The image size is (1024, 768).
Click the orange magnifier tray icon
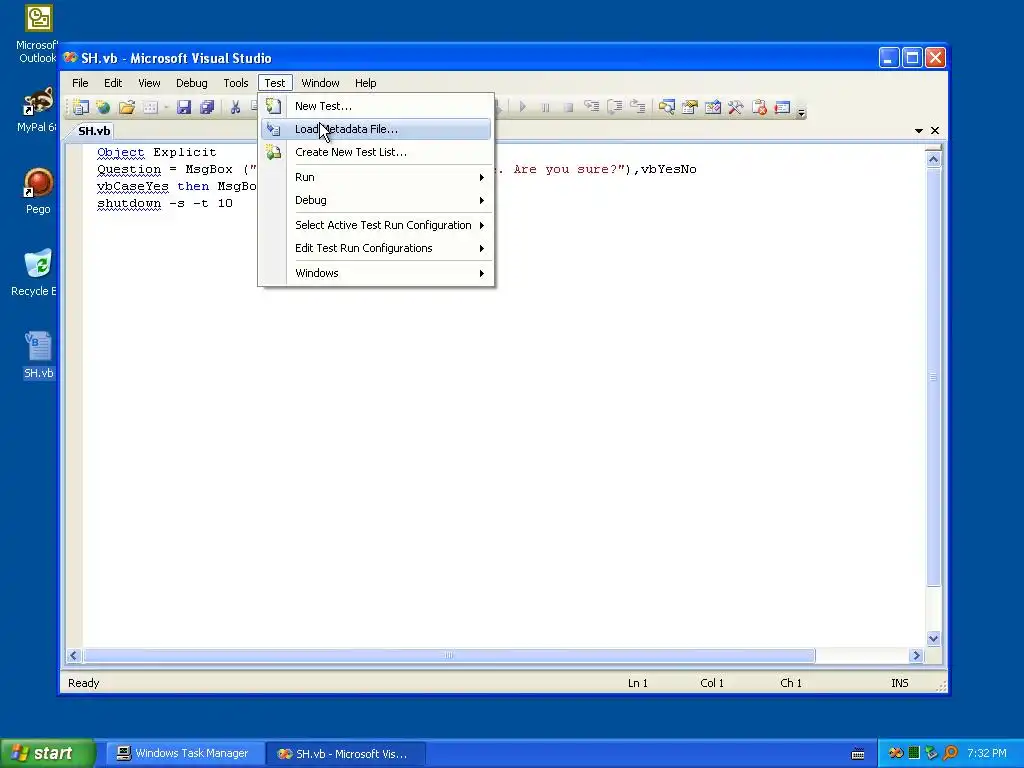(x=950, y=753)
